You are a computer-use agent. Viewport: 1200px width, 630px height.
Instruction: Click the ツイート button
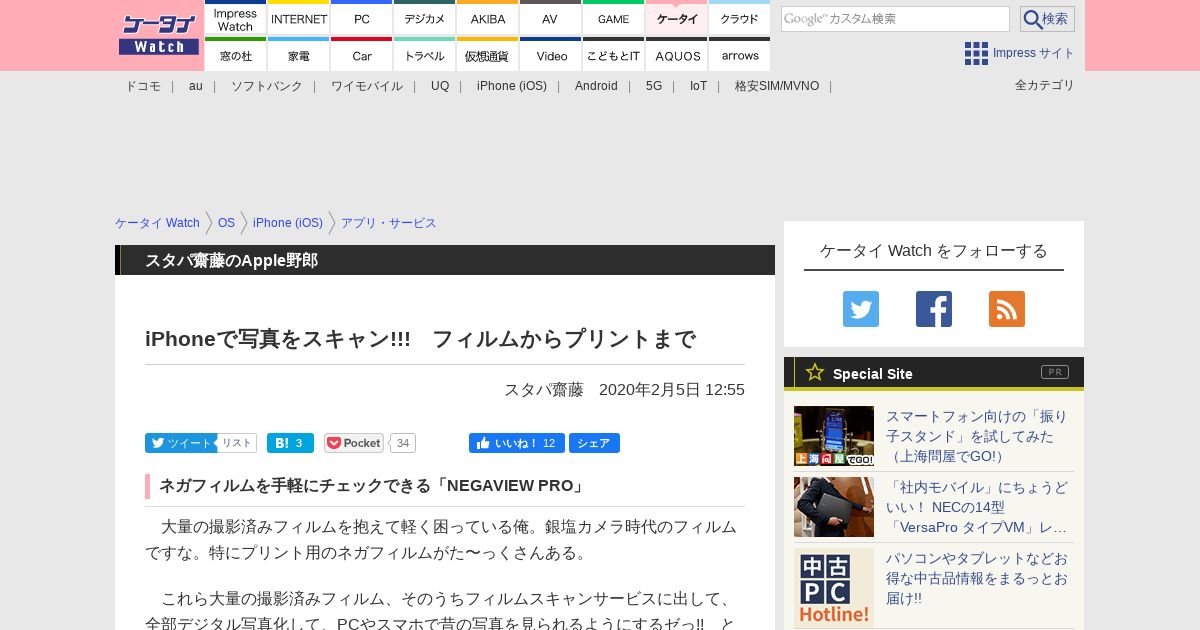tap(180, 443)
